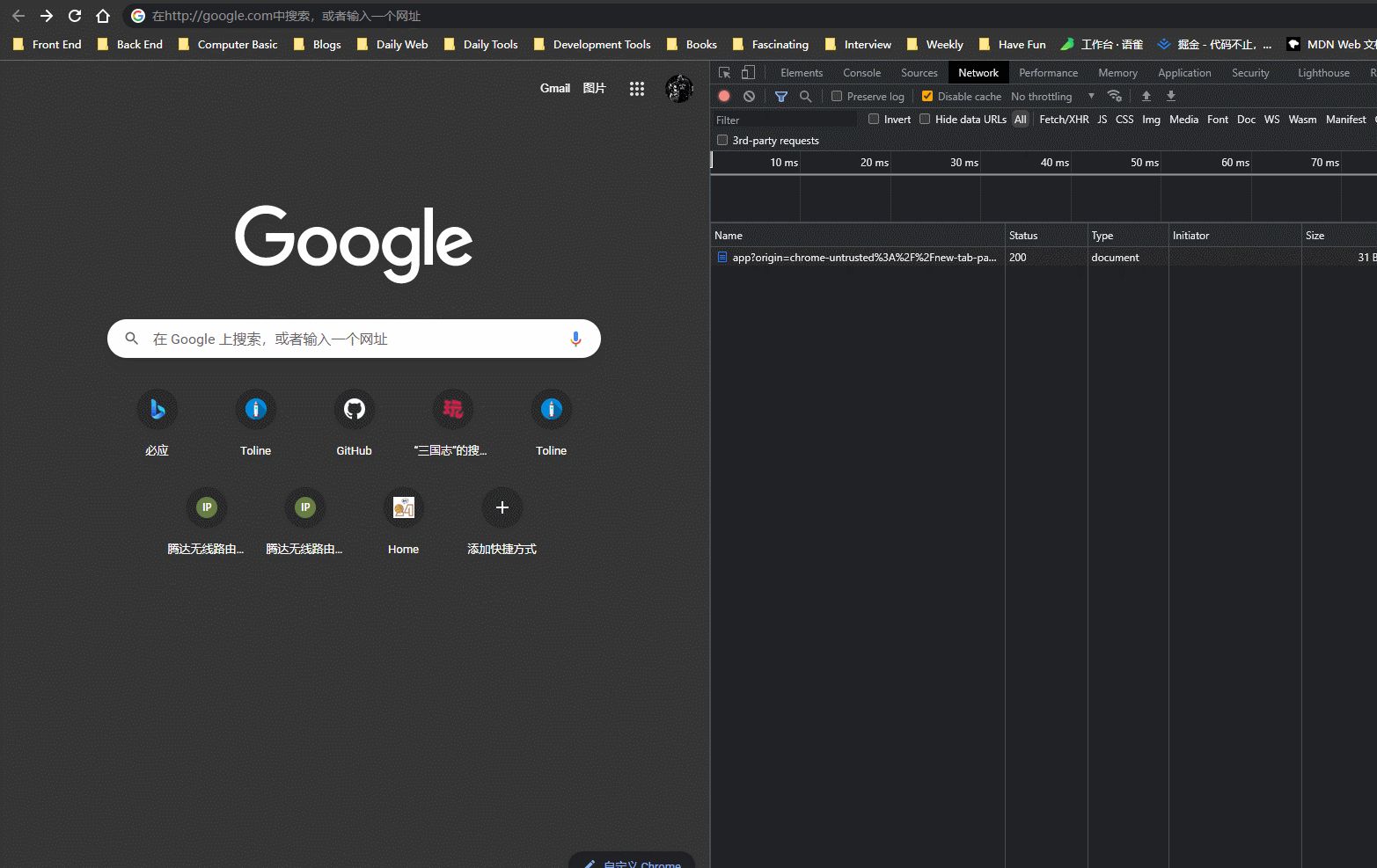The width and height of the screenshot is (1377, 868).
Task: Filter requests by JS type
Action: tap(1102, 120)
